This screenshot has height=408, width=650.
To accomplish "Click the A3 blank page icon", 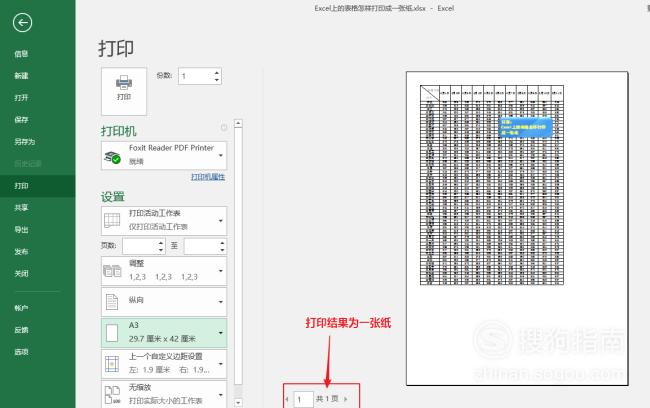I will (112, 333).
